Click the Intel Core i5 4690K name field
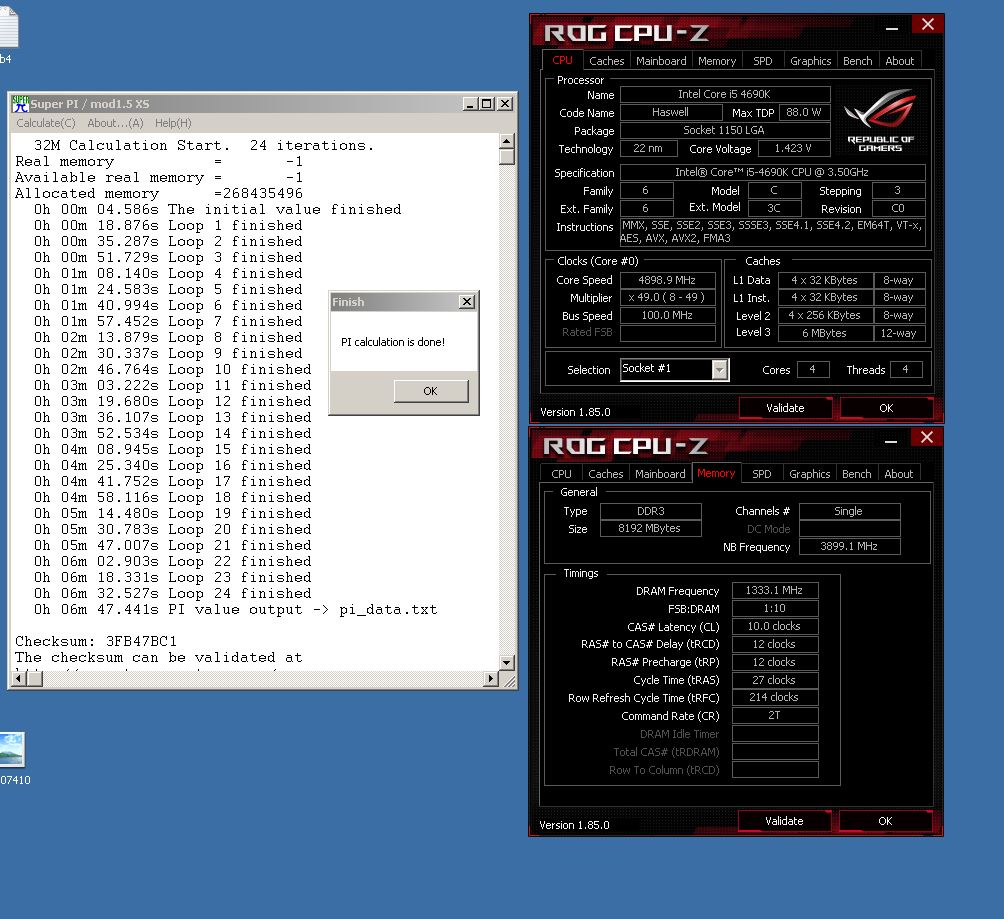This screenshot has height=919, width=1004. point(725,94)
